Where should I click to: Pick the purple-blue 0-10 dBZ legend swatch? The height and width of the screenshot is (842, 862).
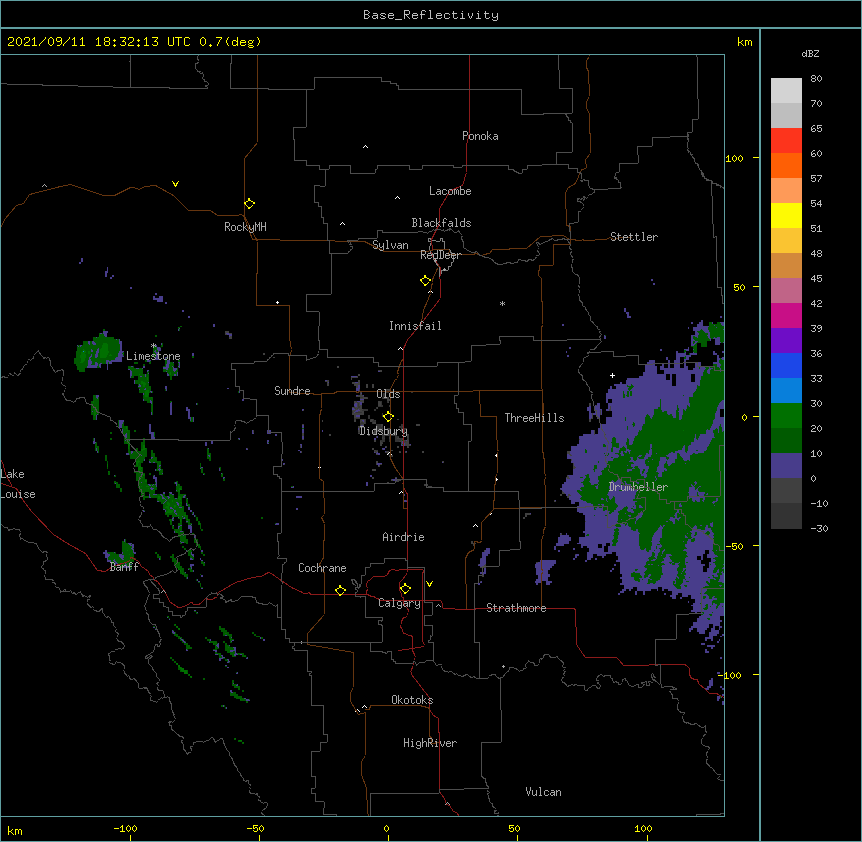(786, 466)
